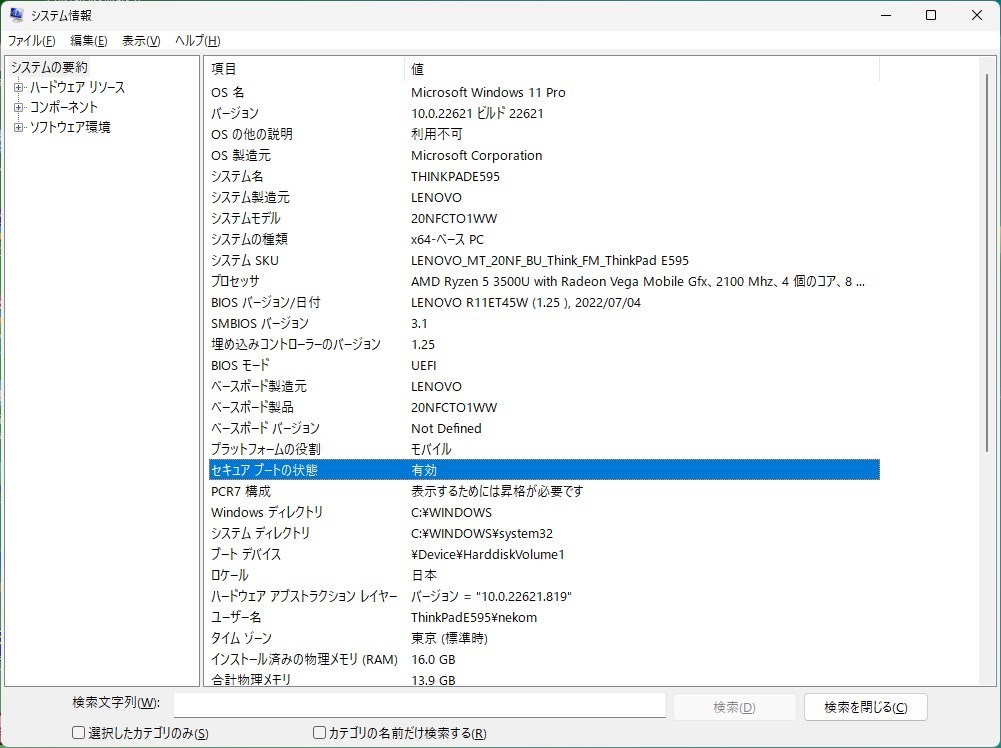
Task: Select the システム名 row
Action: [544, 177]
